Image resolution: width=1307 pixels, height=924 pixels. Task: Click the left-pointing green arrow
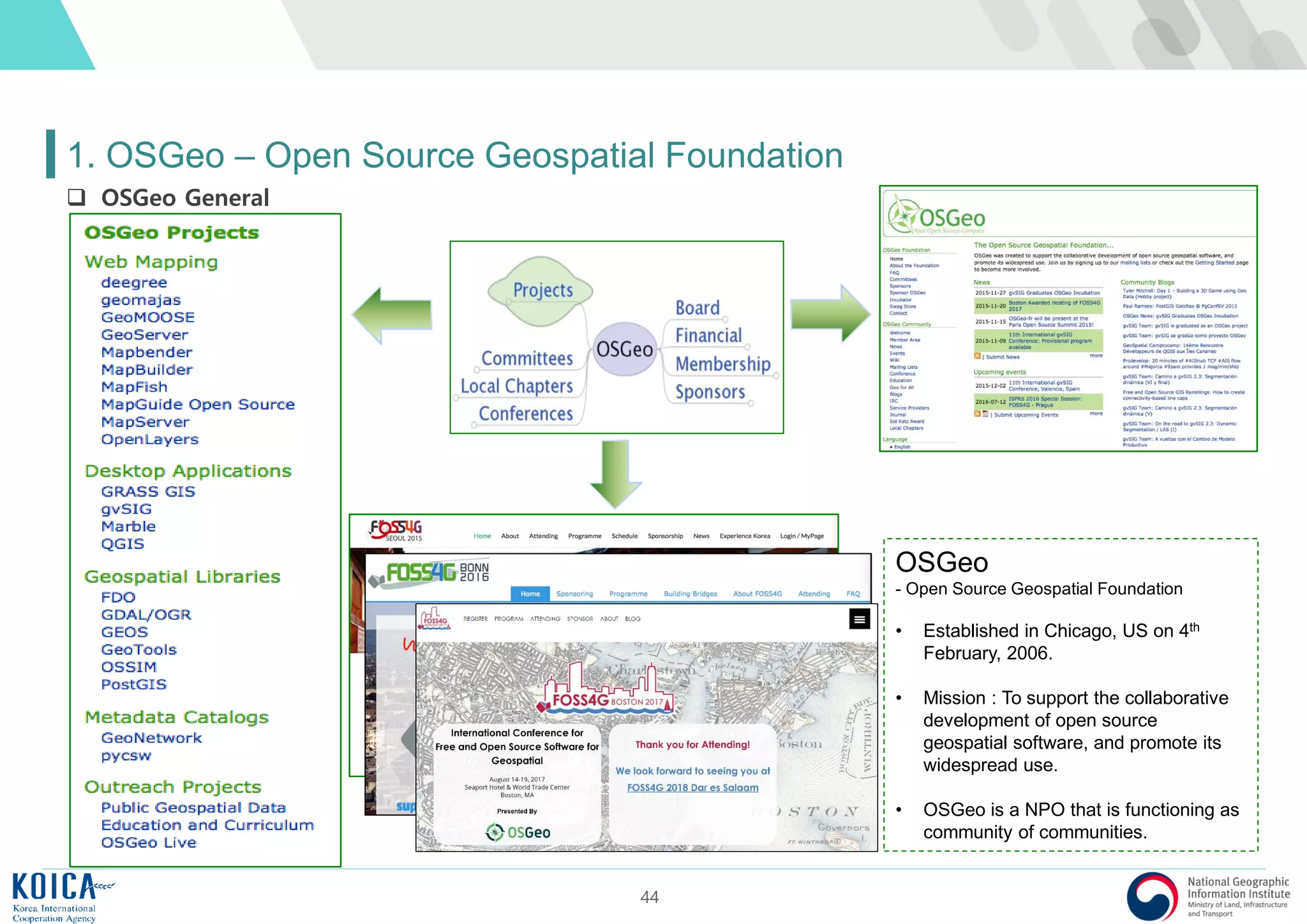(391, 315)
